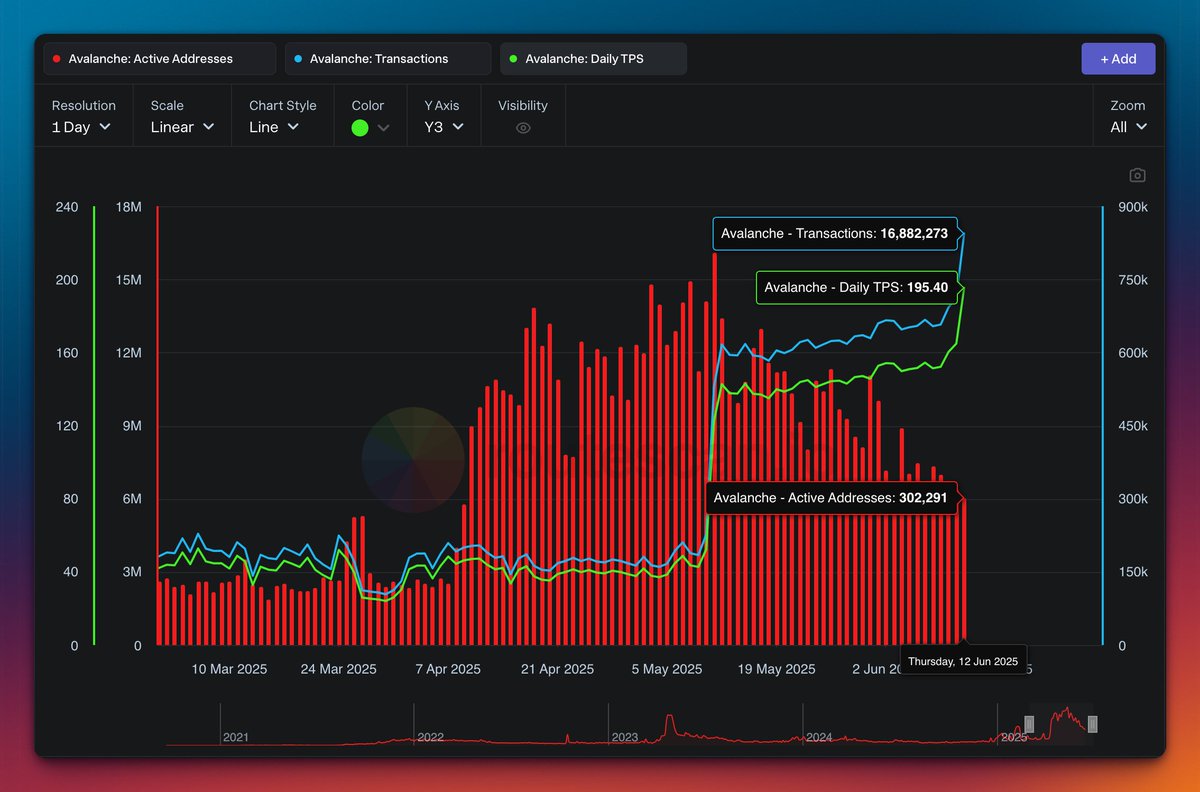This screenshot has height=792, width=1200.
Task: Click left handle of range navigator
Action: (x=1029, y=724)
